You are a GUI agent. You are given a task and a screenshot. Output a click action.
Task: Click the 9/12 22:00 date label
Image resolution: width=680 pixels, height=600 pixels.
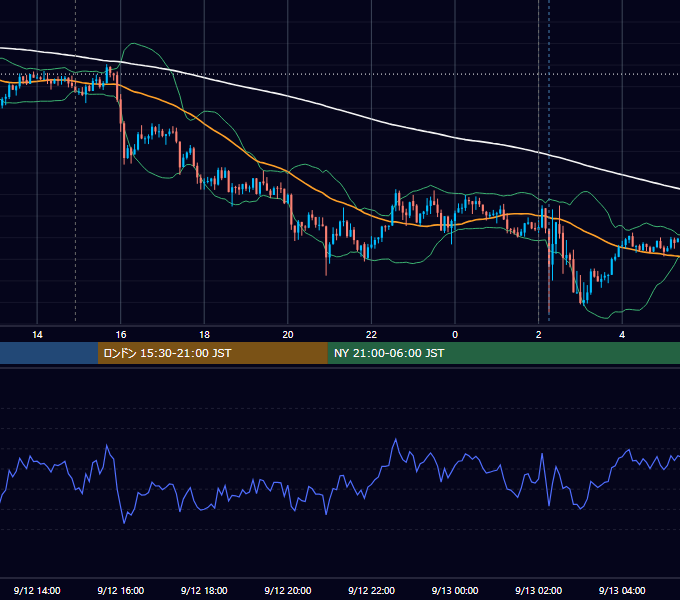coord(371,590)
